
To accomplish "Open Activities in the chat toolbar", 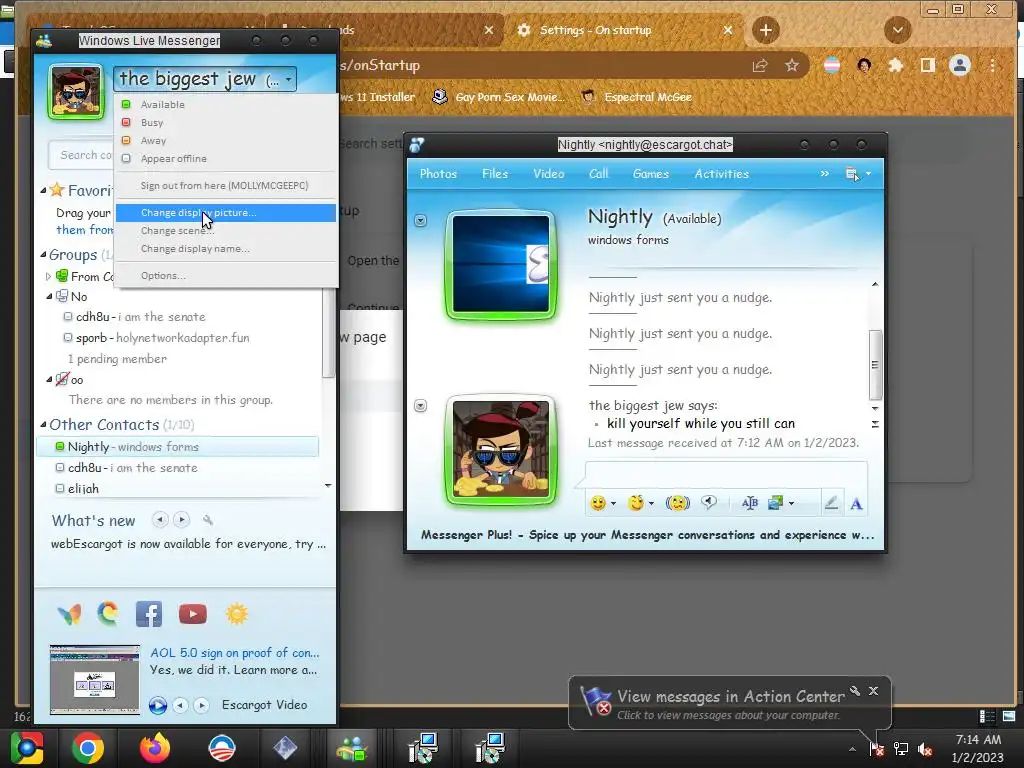I will [x=722, y=174].
